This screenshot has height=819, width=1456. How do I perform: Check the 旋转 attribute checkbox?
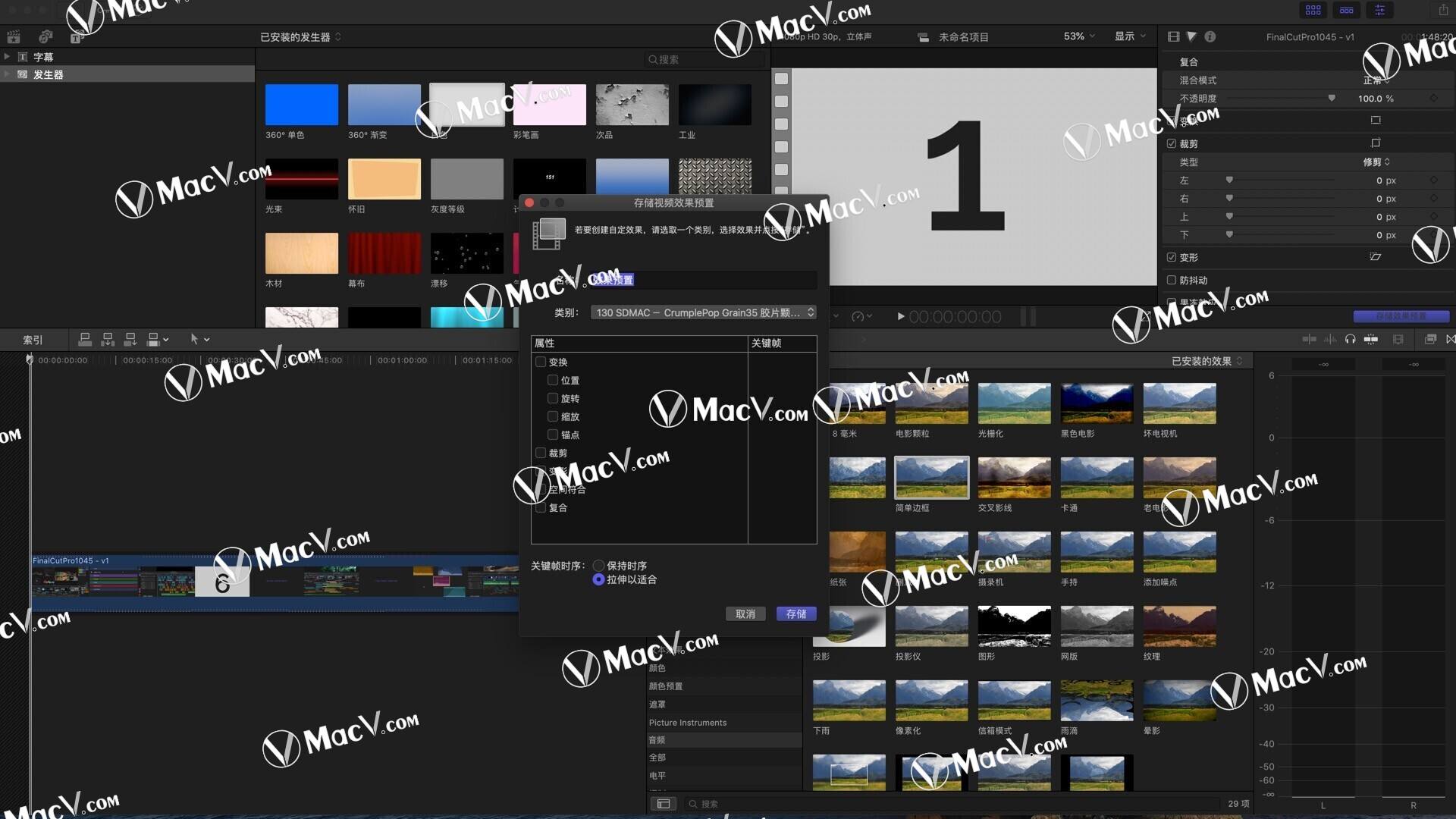coord(553,398)
